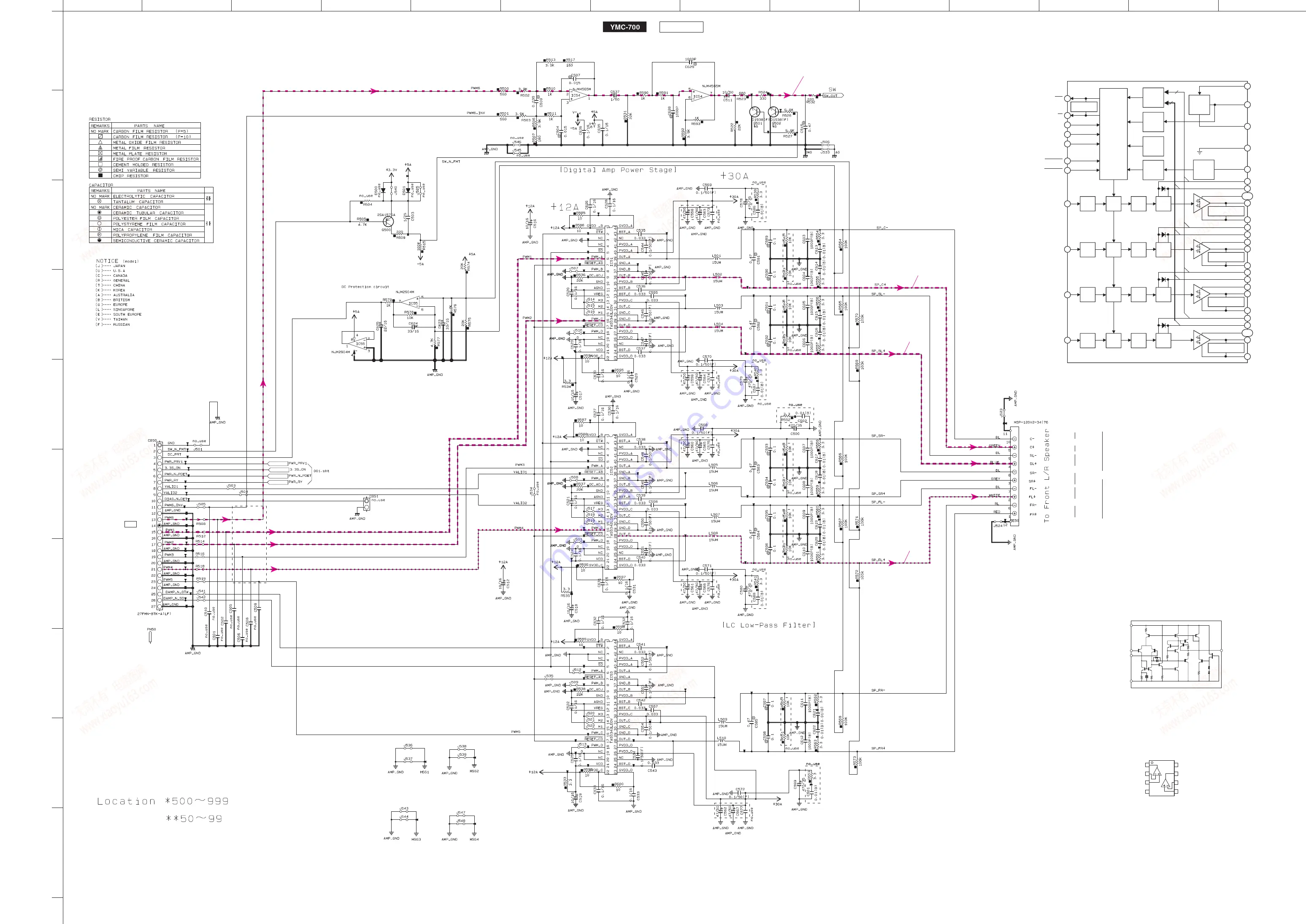This screenshot has height=924, width=1306.
Task: Click the "(F) RUSSIAN" model entry
Action: coord(113,324)
